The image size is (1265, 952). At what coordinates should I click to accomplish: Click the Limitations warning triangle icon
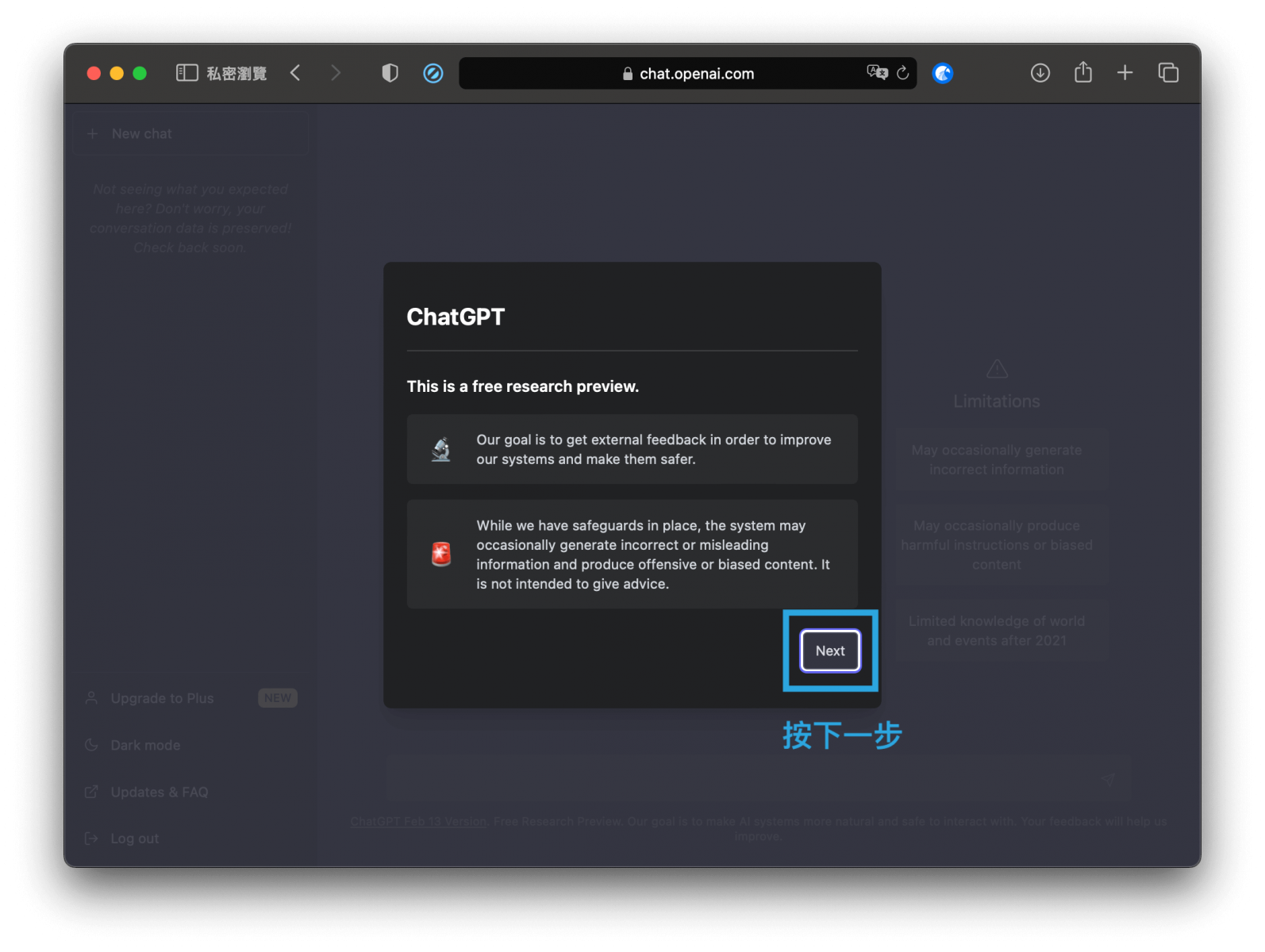tap(997, 369)
